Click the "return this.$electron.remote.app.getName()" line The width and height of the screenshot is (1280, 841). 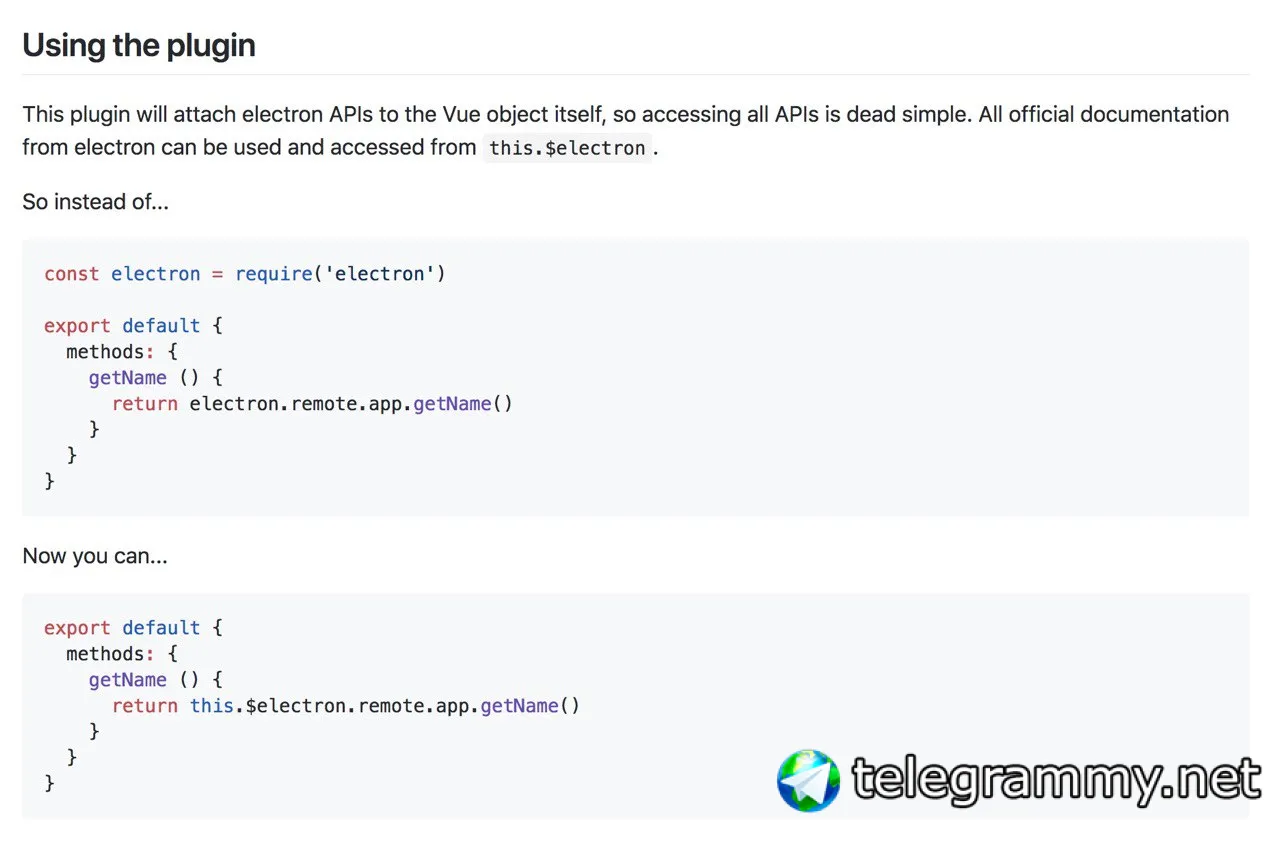[x=345, y=706]
